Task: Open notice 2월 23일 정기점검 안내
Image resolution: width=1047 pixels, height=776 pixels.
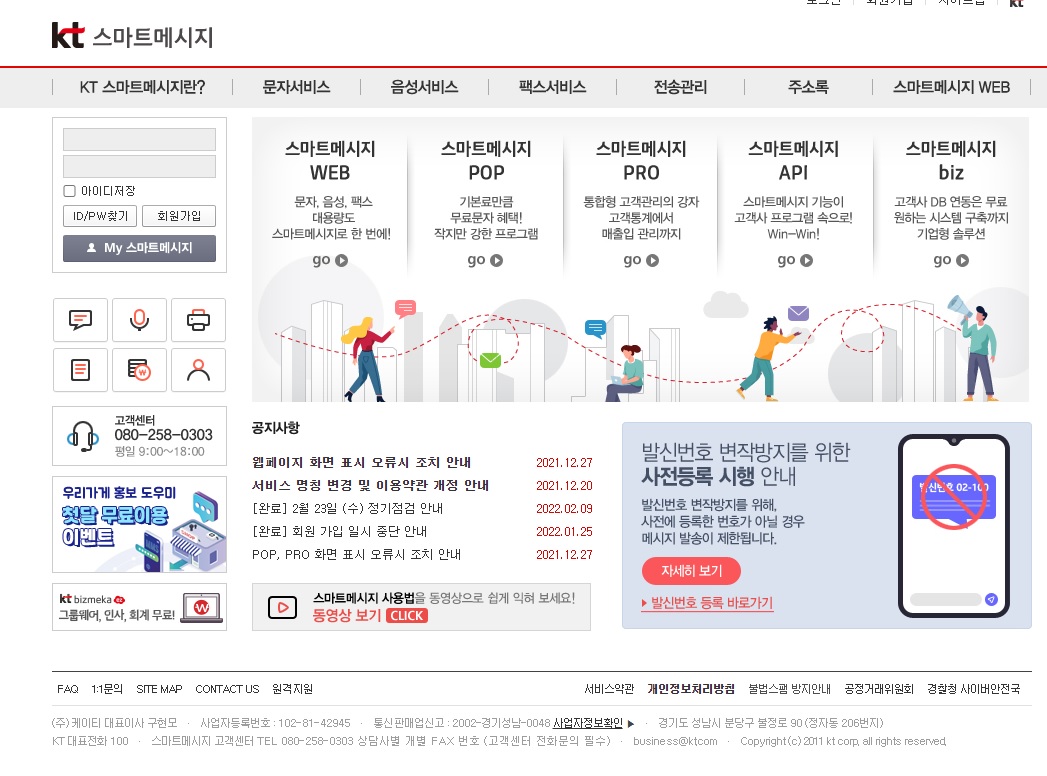Action: tap(347, 509)
